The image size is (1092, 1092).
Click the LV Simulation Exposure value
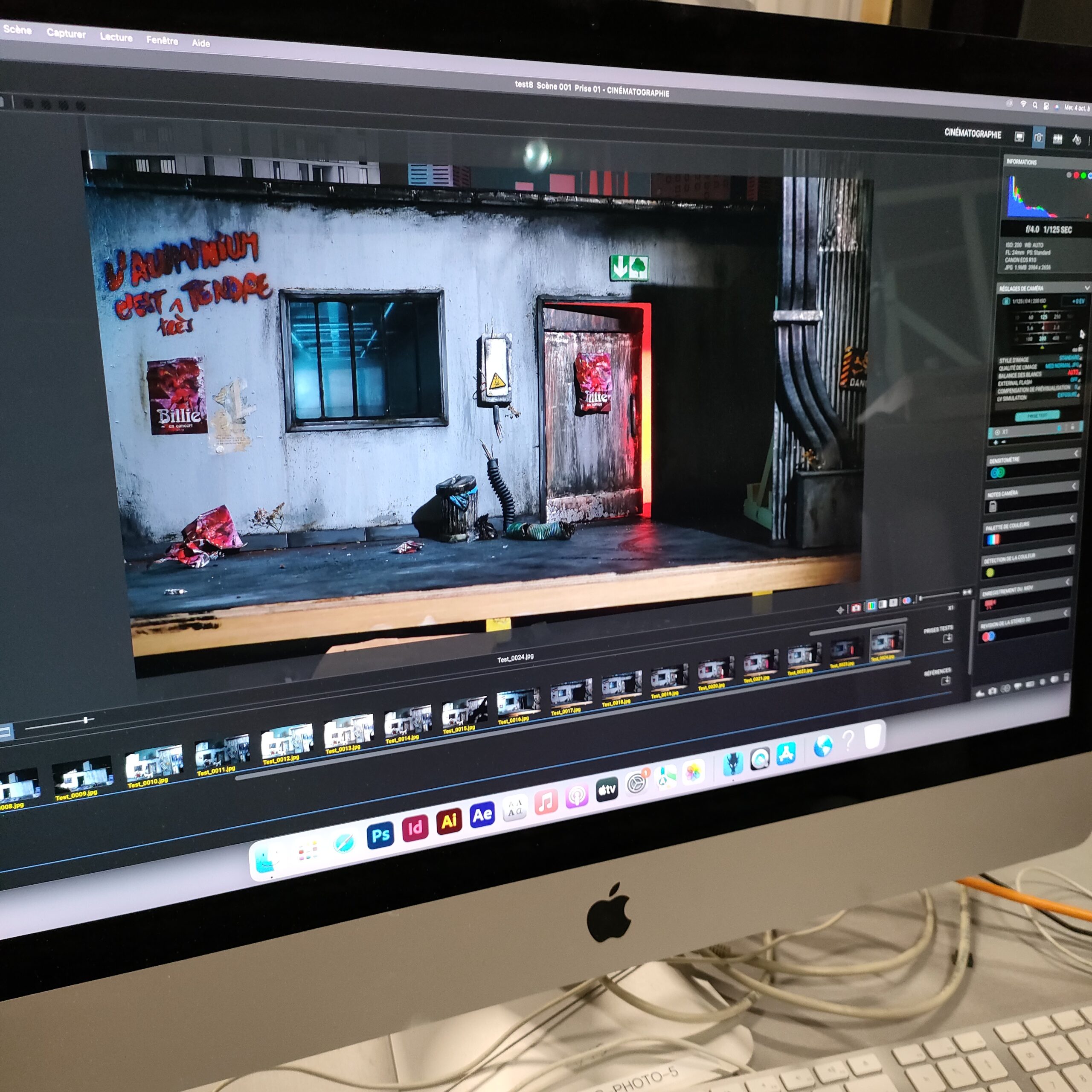(x=1067, y=395)
